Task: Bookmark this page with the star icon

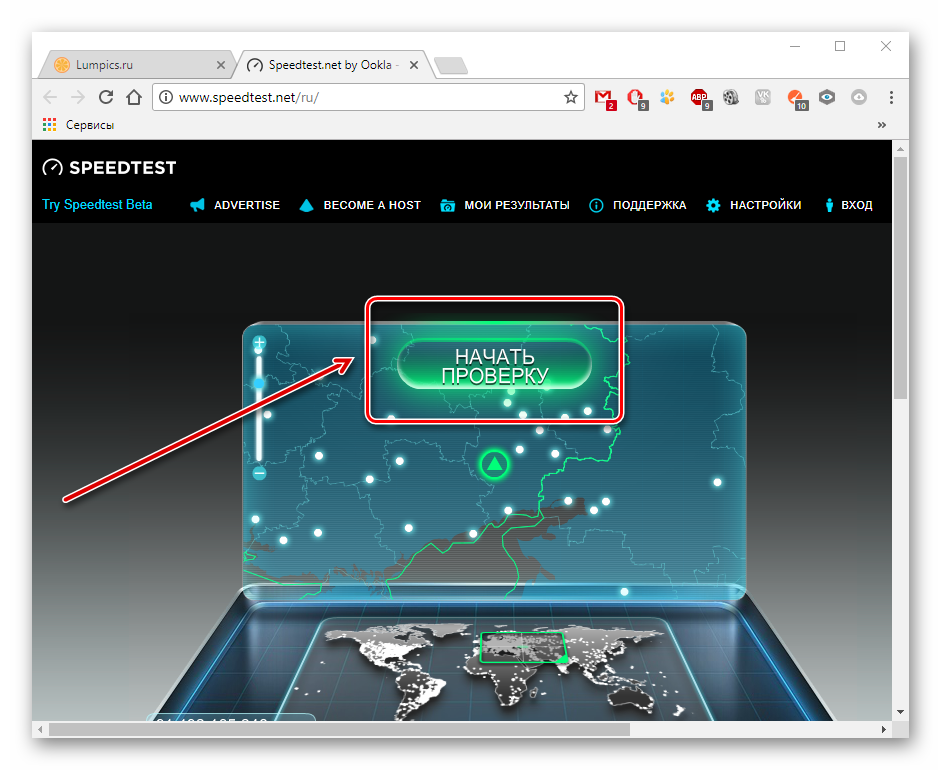Action: [x=571, y=97]
